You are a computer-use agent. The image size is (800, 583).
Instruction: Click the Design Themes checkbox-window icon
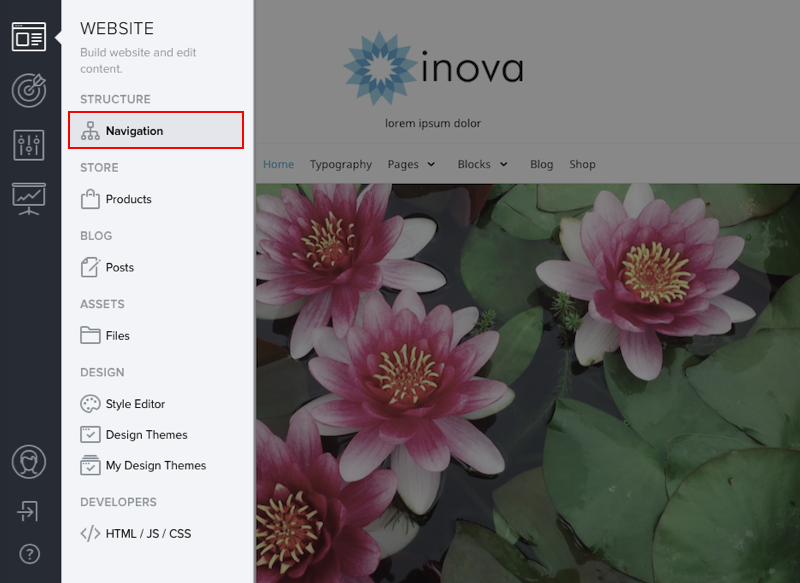(x=90, y=435)
